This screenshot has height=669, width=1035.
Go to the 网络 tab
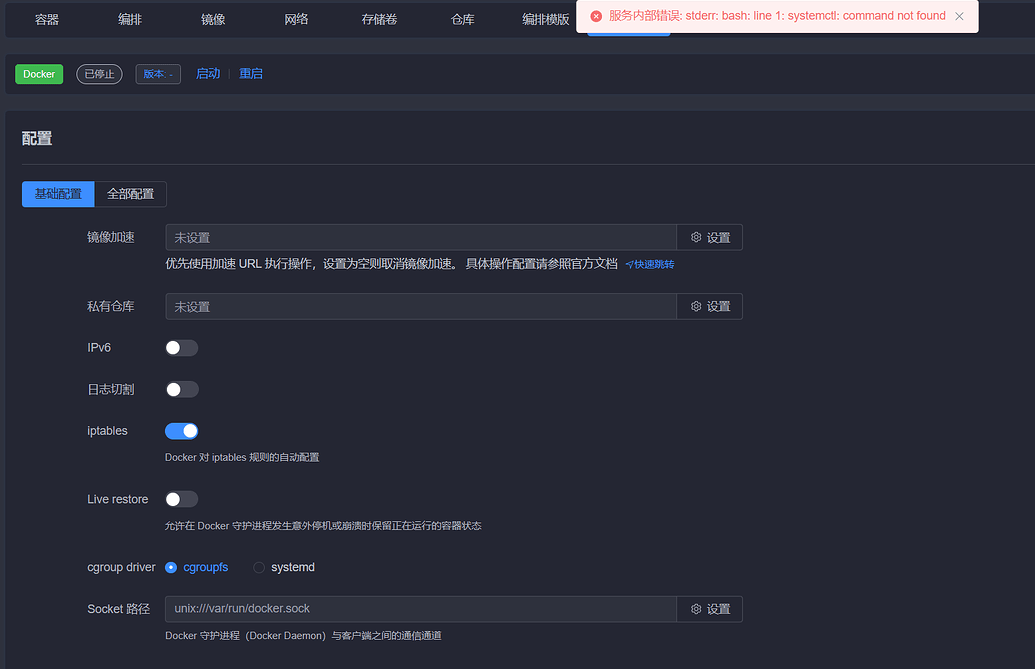click(296, 20)
